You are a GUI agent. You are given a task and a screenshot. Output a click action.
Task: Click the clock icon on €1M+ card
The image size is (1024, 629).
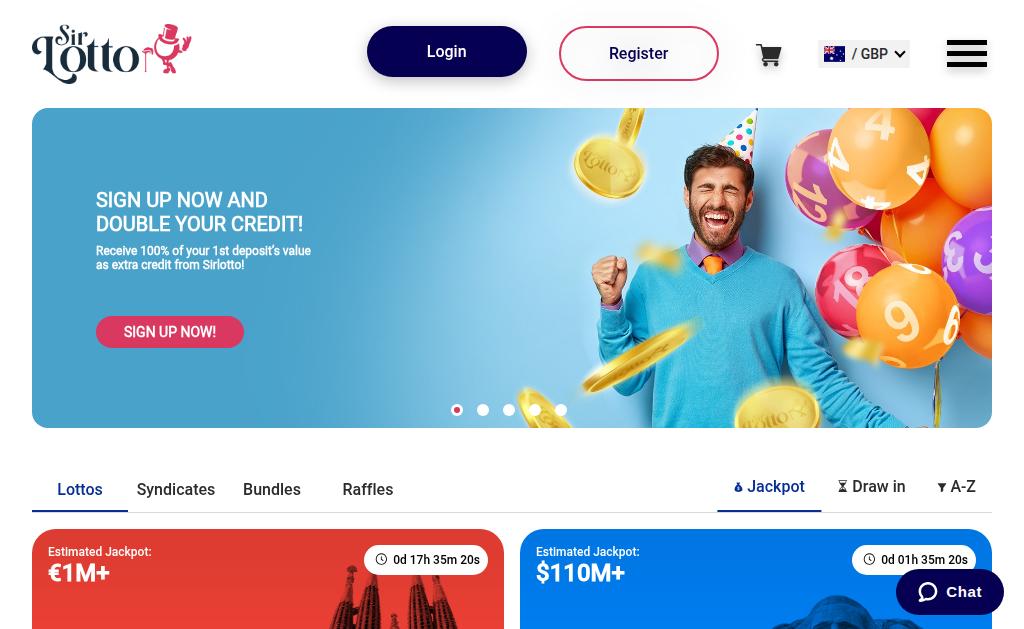tap(381, 559)
